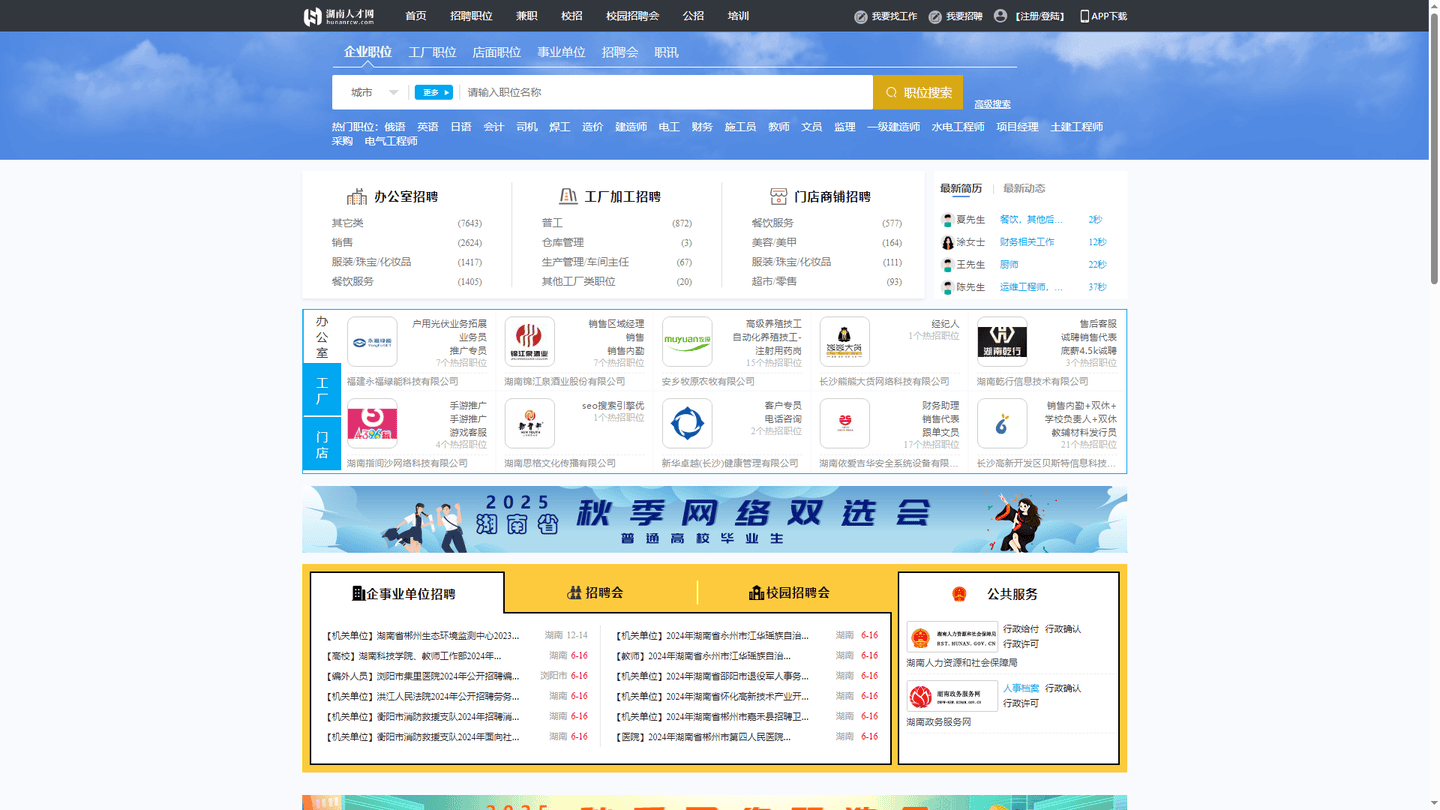This screenshot has width=1440, height=810.
Task: Click the blue 更多 button
Action: pos(434,92)
